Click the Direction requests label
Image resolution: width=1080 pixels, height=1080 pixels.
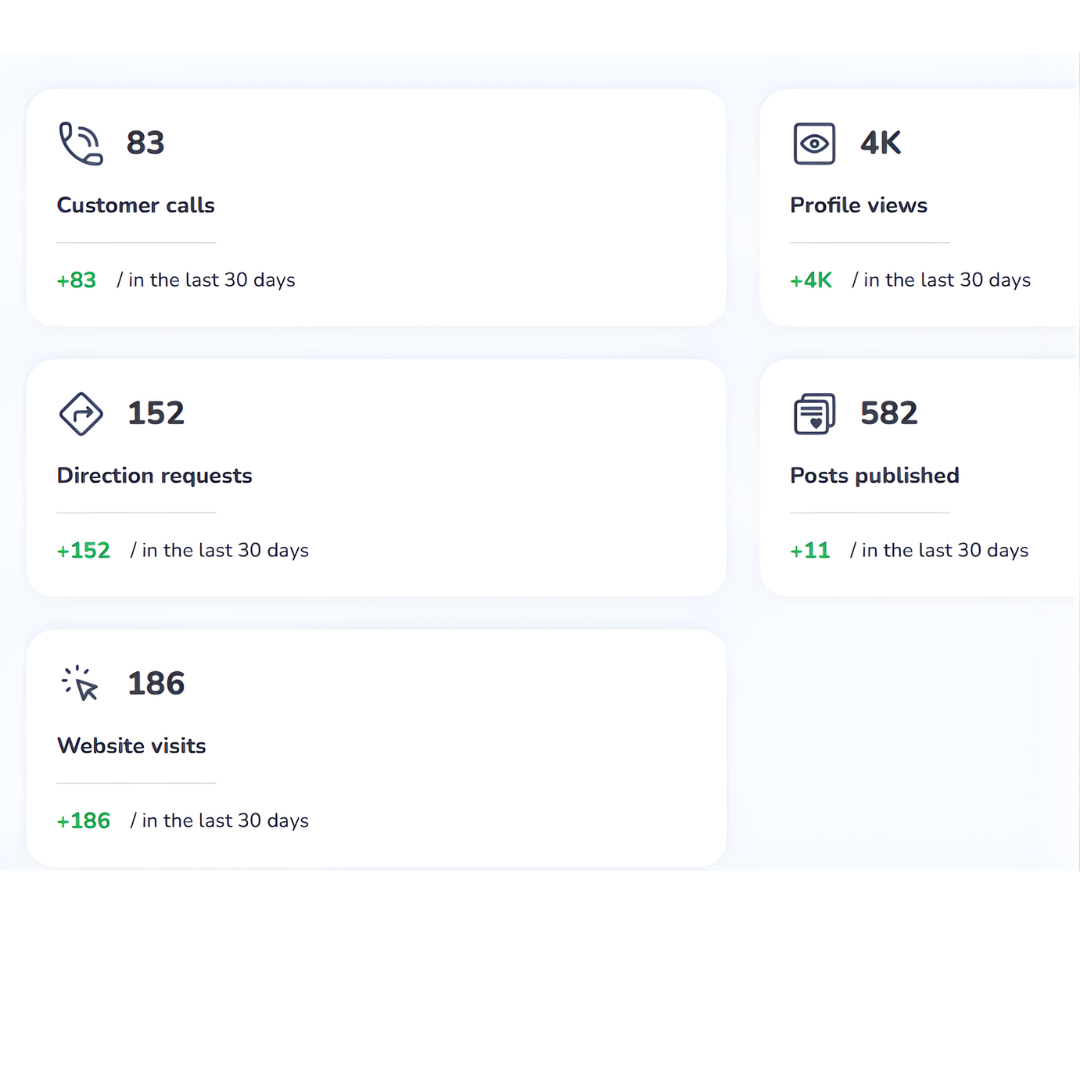coord(154,476)
